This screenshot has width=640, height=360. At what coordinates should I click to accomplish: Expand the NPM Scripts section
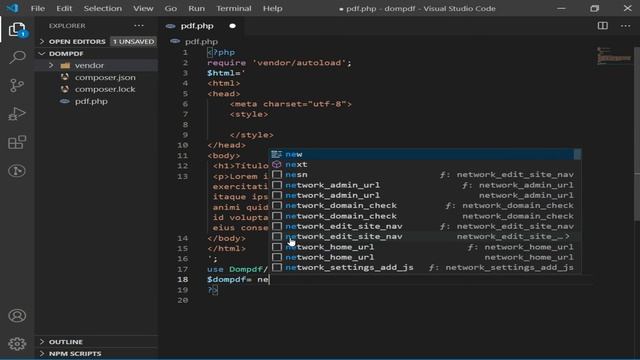tap(42, 353)
